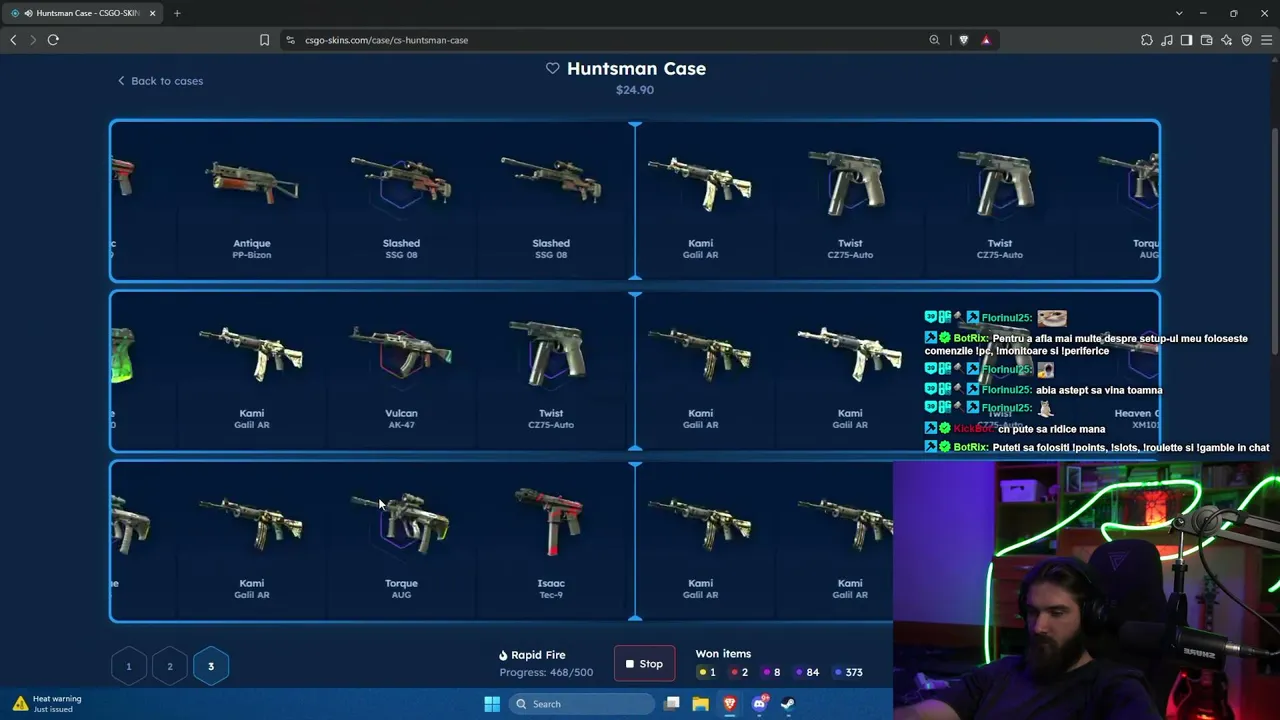1280x720 pixels.
Task: Stop the rapid fire case opening
Action: tap(644, 664)
